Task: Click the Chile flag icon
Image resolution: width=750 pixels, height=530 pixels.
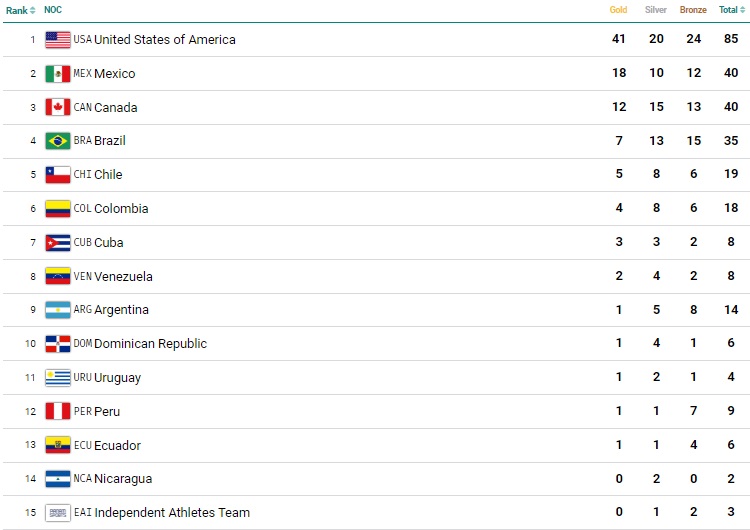Action: point(58,175)
